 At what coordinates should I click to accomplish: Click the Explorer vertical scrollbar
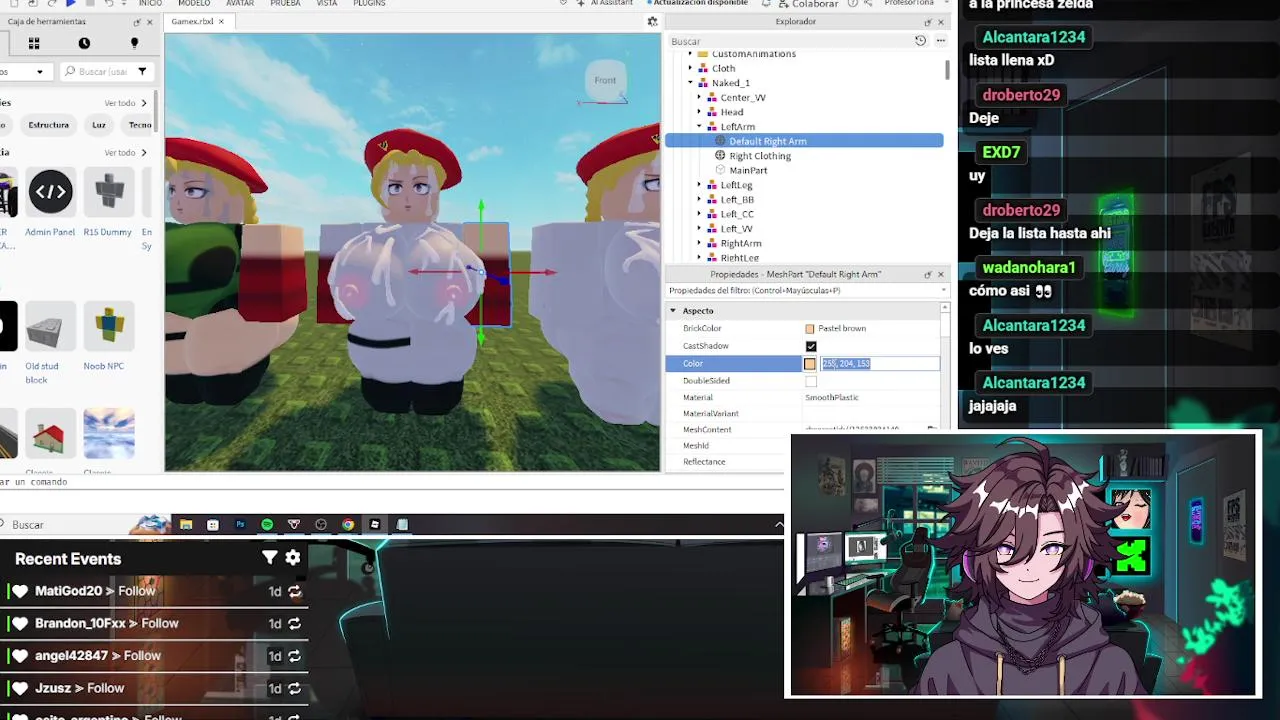947,71
